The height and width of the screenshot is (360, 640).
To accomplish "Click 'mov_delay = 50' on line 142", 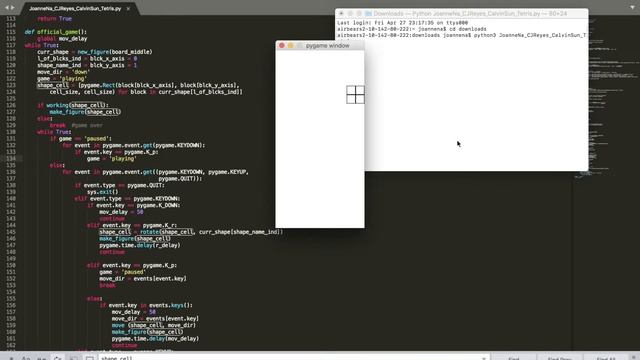I will coord(121,212).
